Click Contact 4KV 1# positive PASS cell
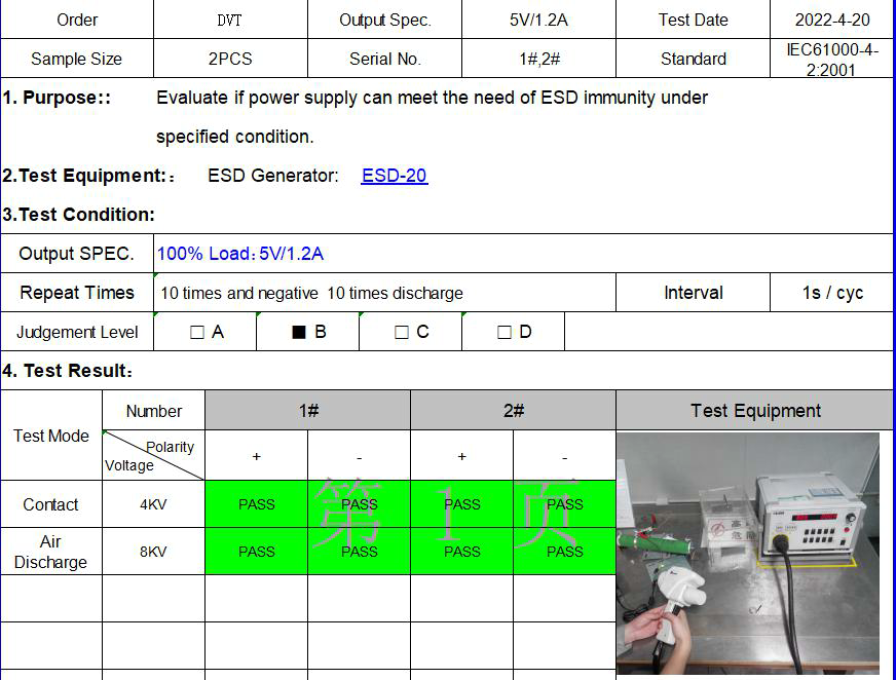The height and width of the screenshot is (680, 896). (x=257, y=504)
